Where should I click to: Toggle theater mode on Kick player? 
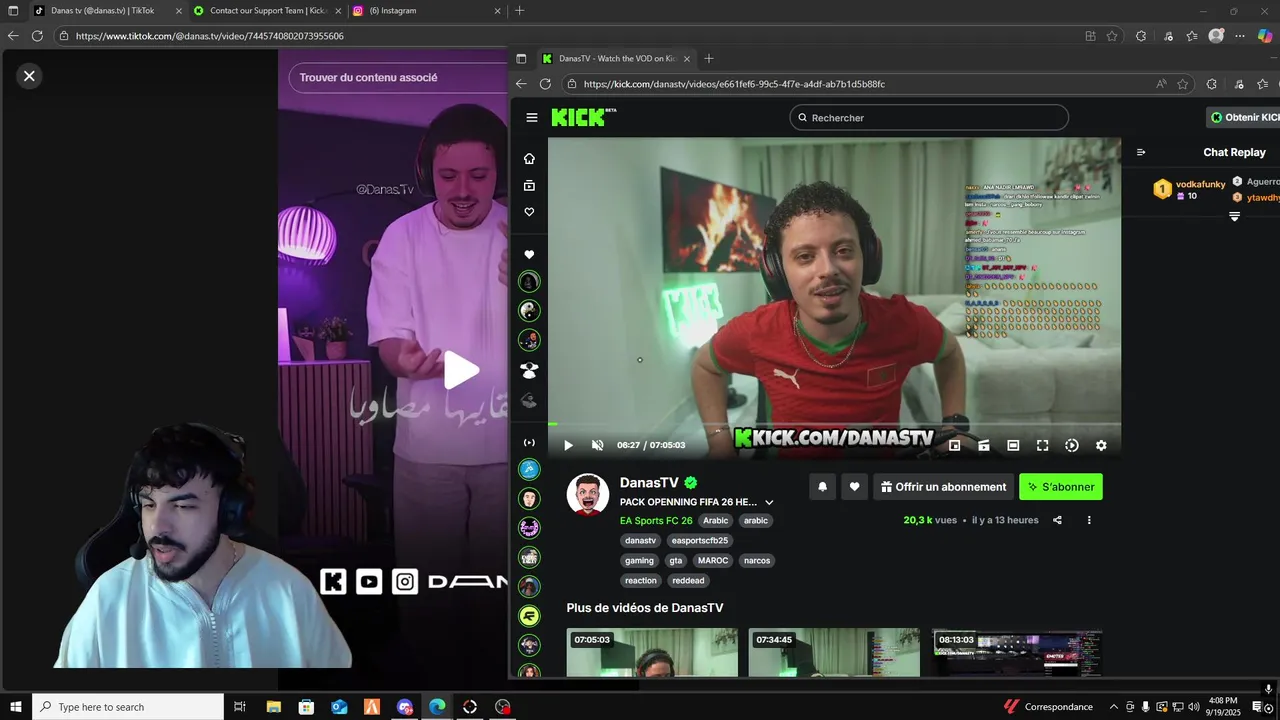coord(1013,446)
